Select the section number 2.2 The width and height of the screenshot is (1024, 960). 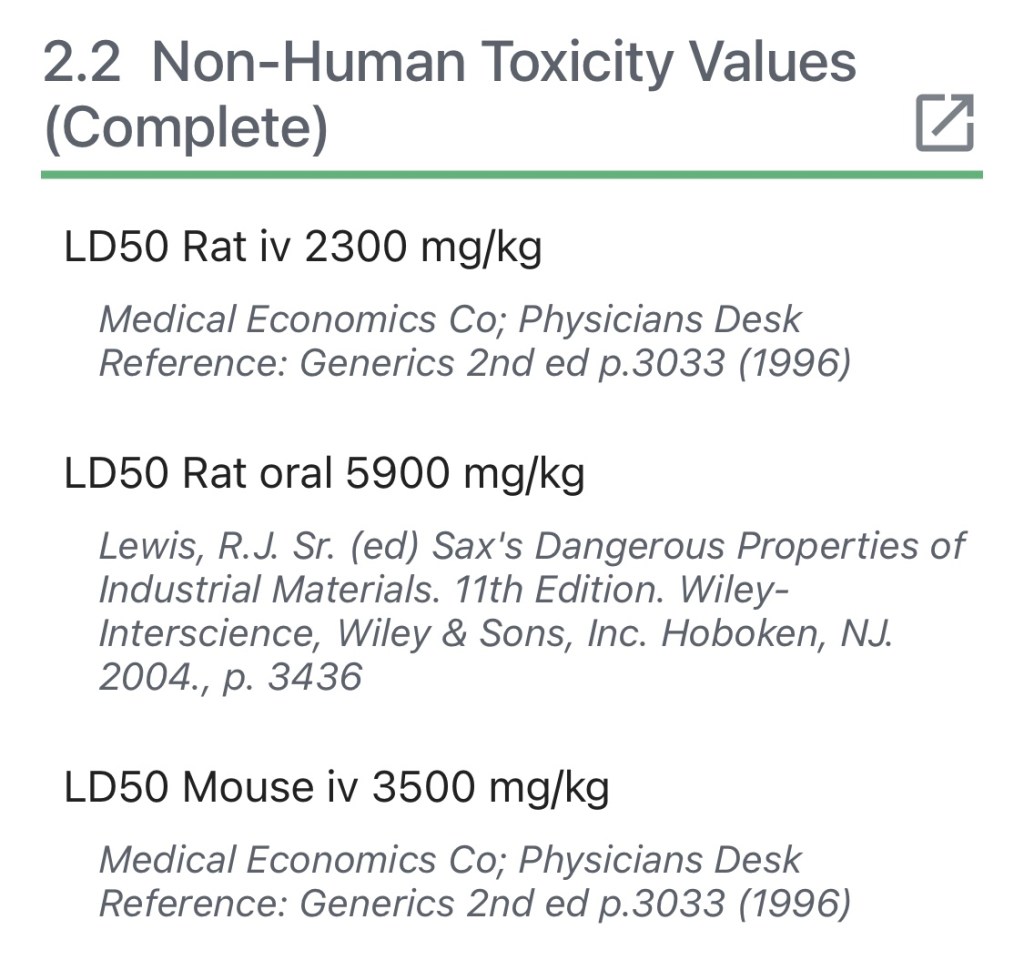82,62
